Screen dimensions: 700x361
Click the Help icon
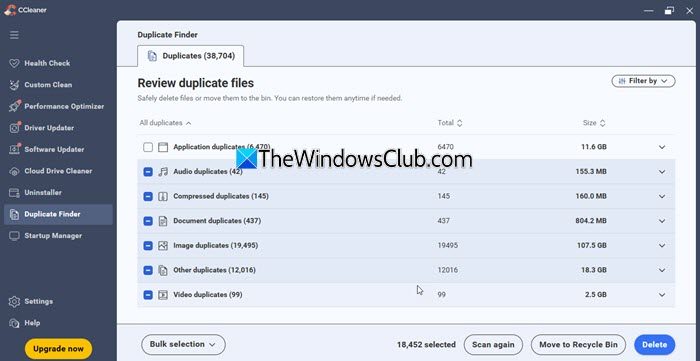pos(14,323)
